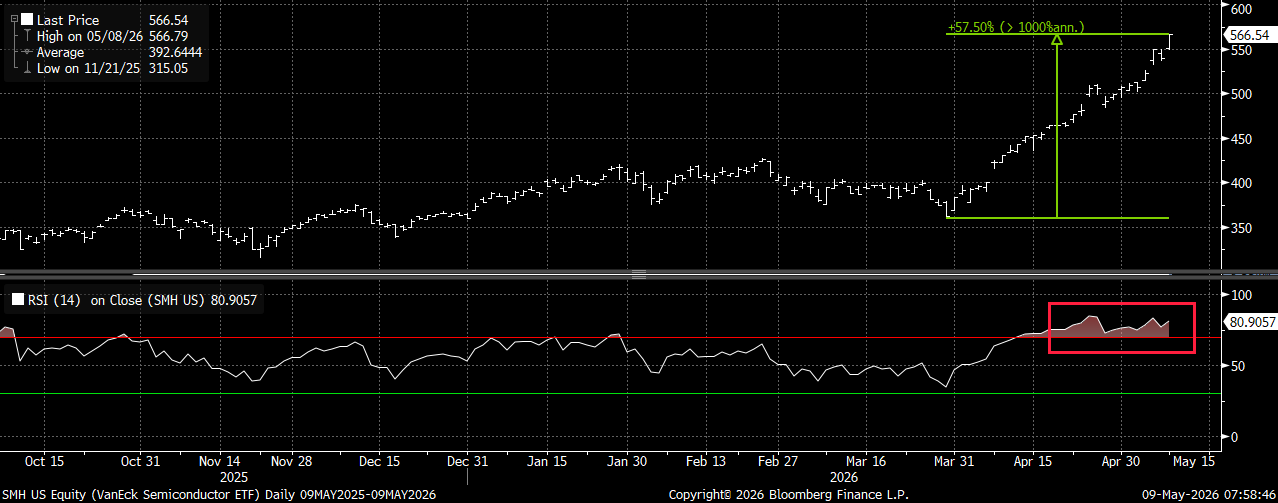
Task: Click the 'Jan 15' date axis label
Action: (548, 462)
